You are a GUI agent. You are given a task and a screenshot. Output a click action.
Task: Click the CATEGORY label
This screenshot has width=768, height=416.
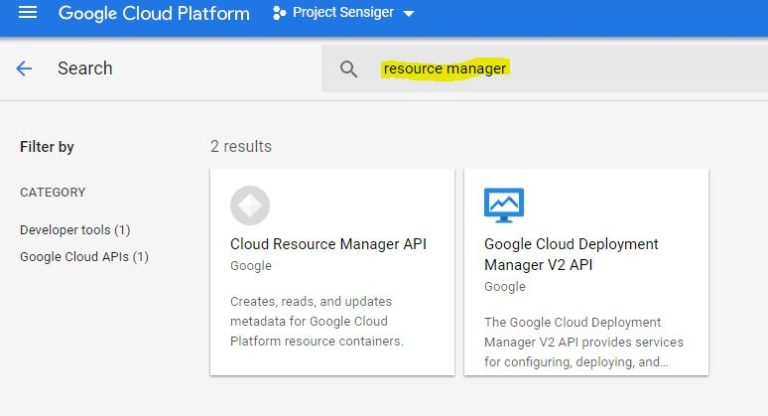coord(53,192)
